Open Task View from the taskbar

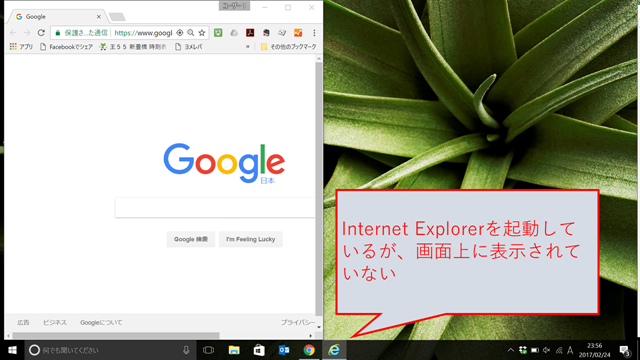[x=209, y=350]
